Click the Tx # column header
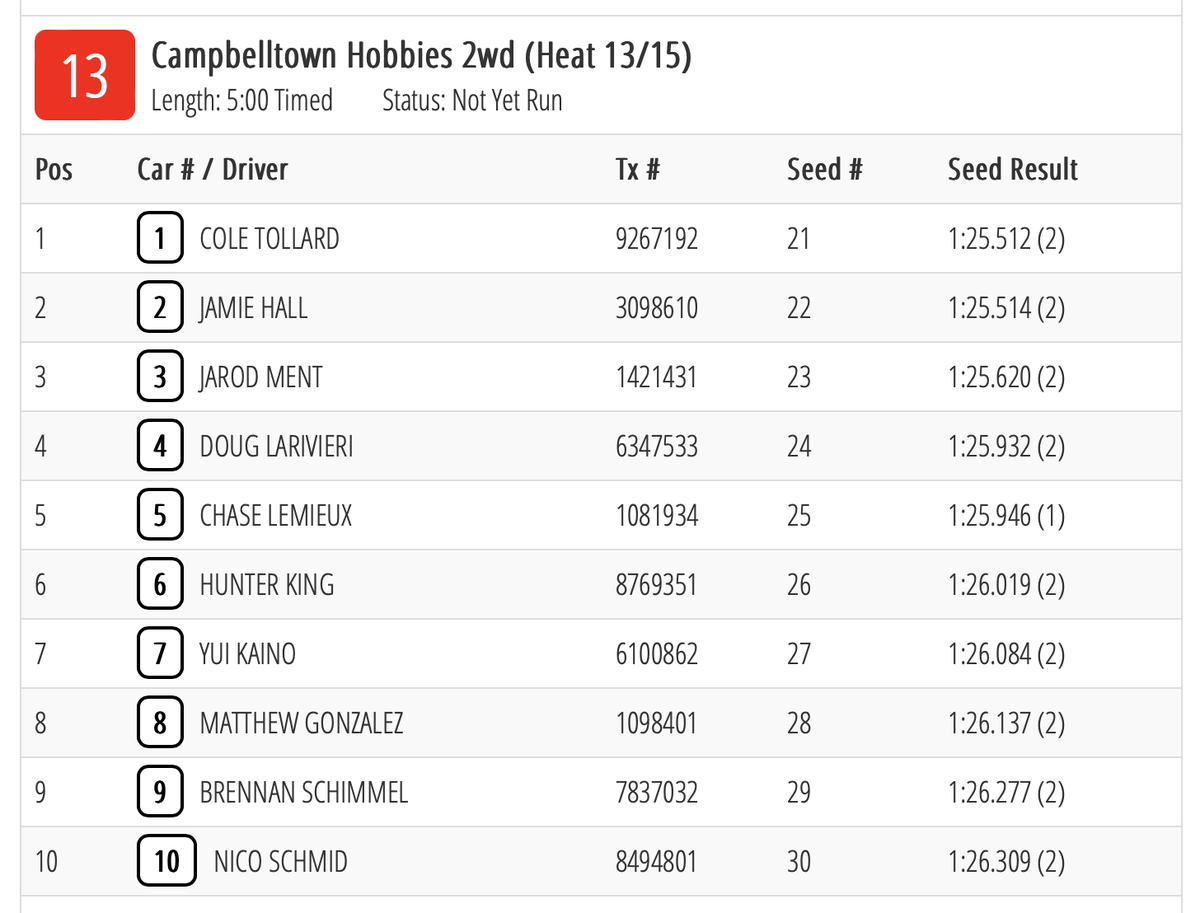The image size is (1200, 913). pyautogui.click(x=637, y=170)
